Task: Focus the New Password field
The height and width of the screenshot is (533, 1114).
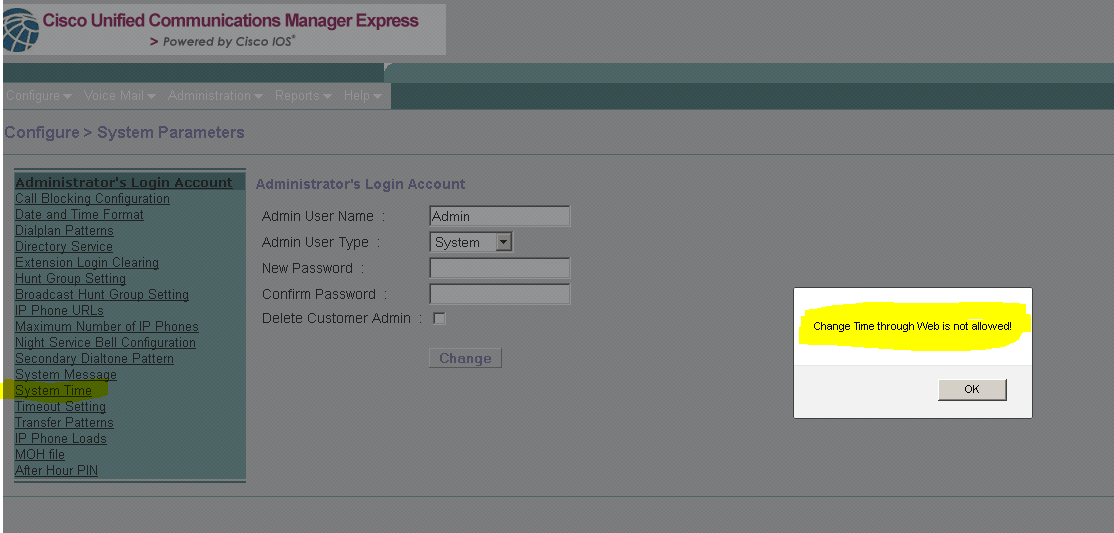Action: (499, 268)
